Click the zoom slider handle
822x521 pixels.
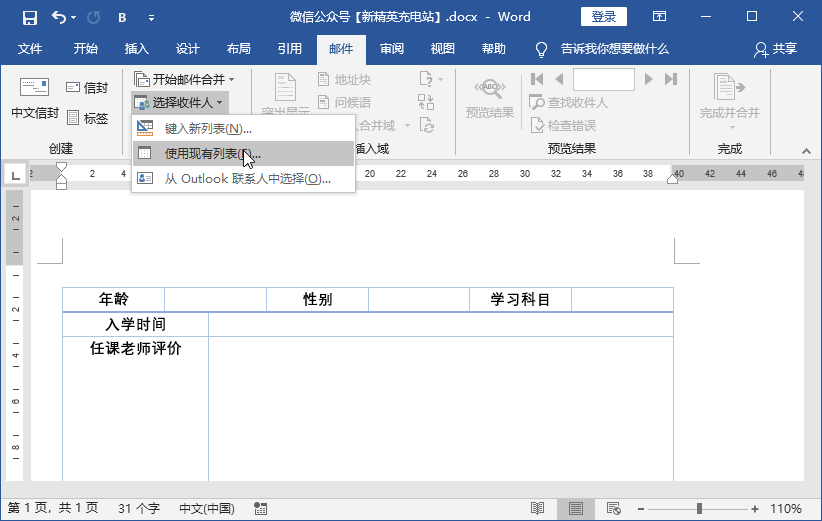(x=699, y=508)
